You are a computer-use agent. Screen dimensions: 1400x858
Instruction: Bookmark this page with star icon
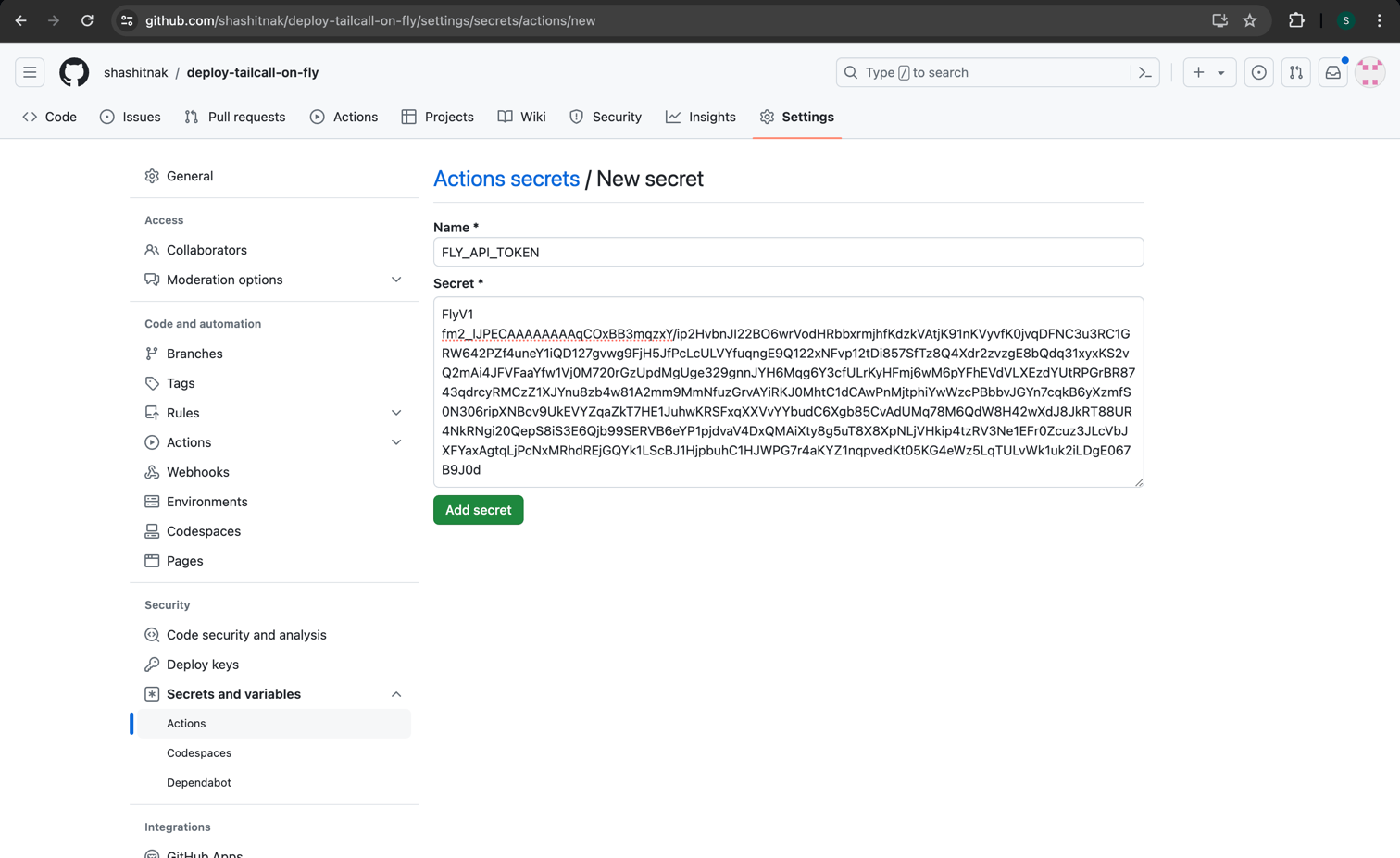click(1250, 20)
